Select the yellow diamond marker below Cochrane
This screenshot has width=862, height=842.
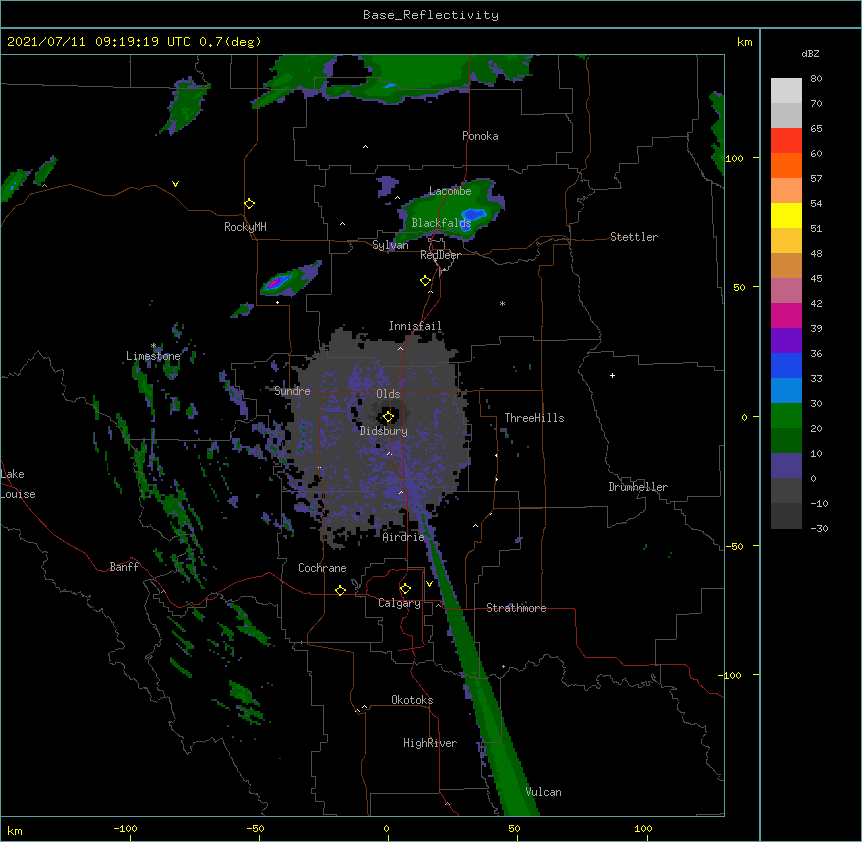[x=340, y=590]
